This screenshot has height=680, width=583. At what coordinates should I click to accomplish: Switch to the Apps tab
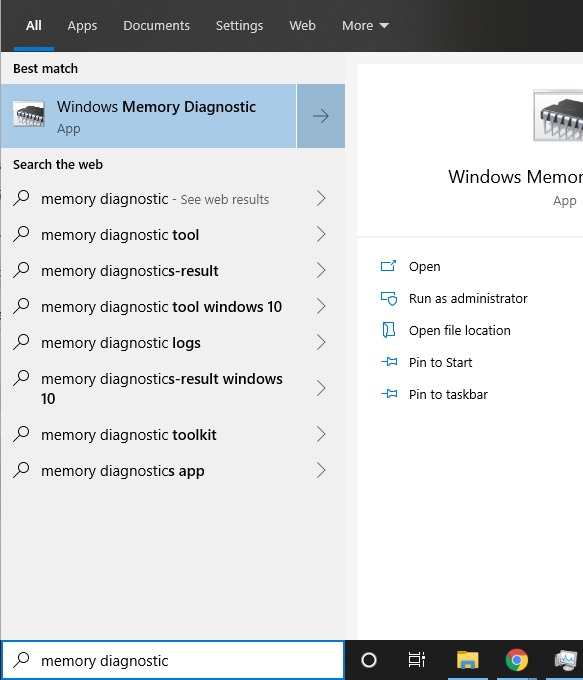coord(82,26)
